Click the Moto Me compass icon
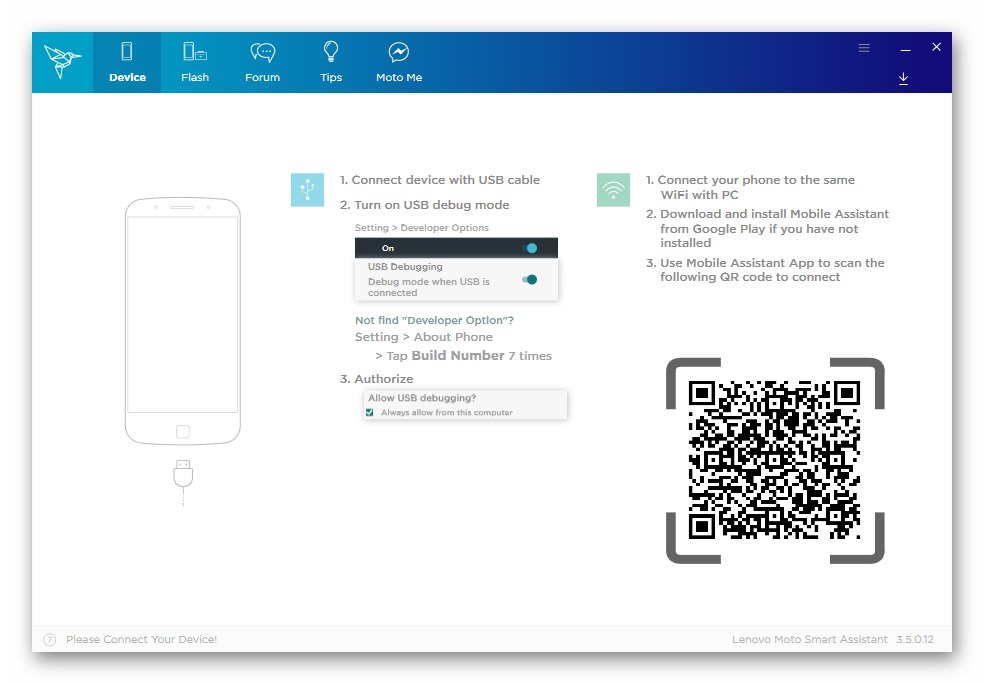Viewport: 984px width, 684px height. pos(398,50)
